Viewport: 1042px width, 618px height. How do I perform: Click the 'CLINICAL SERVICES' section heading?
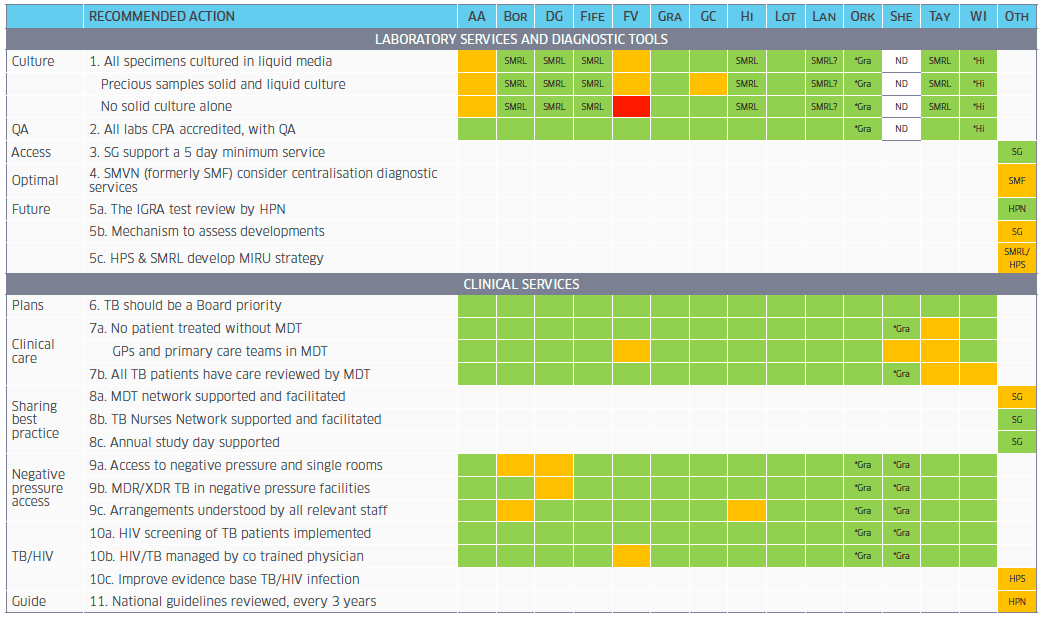pyautogui.click(x=521, y=284)
